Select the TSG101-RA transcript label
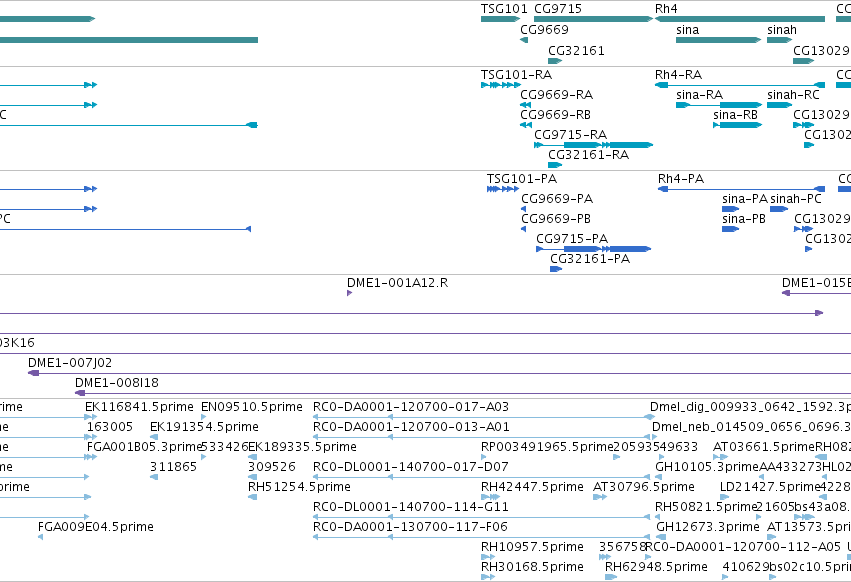The image size is (851, 582). tap(516, 74)
